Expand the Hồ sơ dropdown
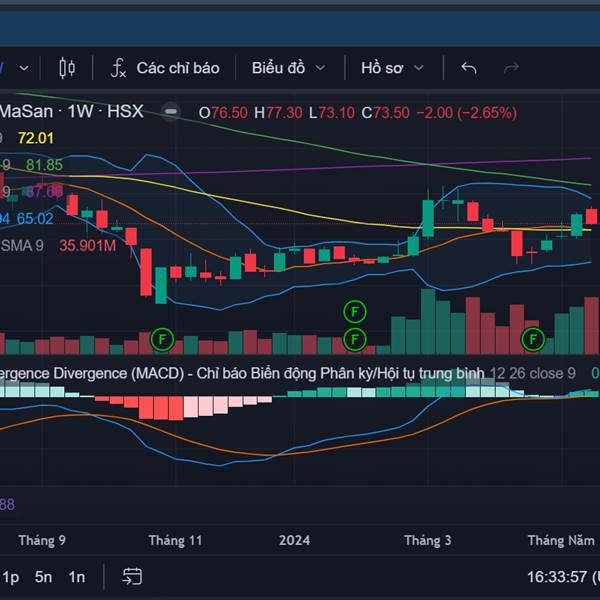This screenshot has width=600, height=600. tap(393, 68)
